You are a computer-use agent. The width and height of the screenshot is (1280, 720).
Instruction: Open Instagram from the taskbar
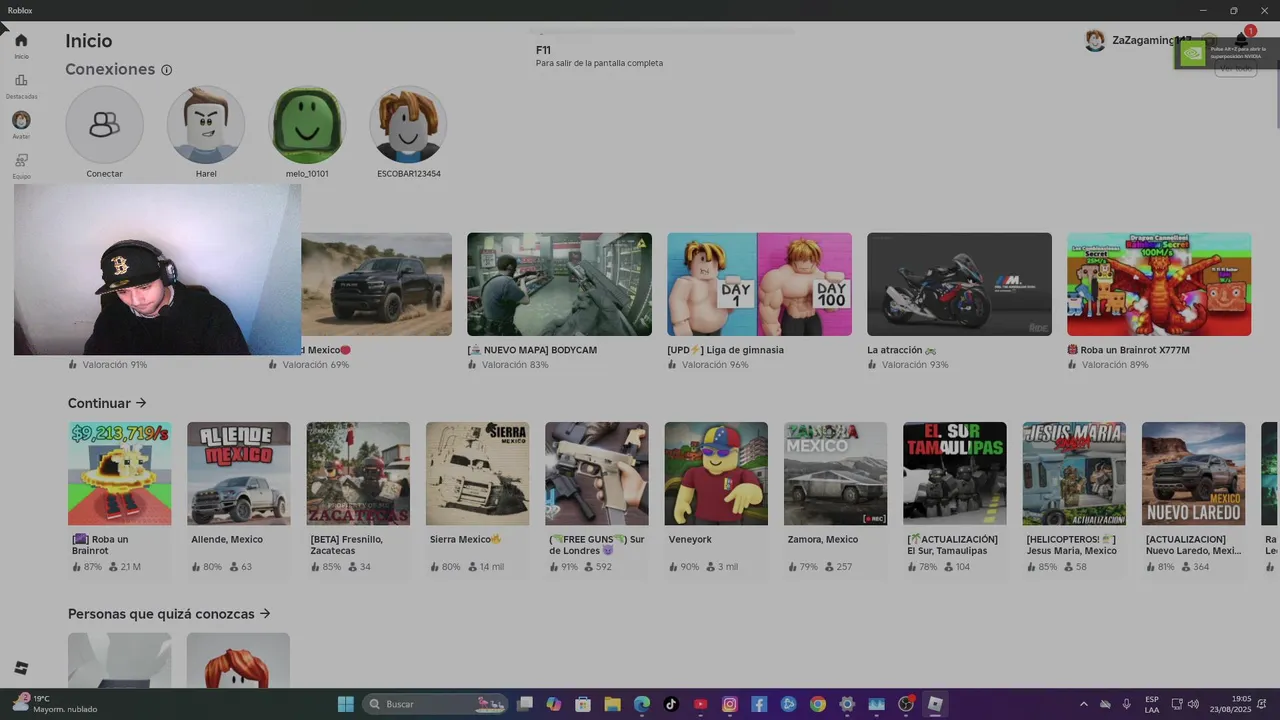[x=730, y=704]
